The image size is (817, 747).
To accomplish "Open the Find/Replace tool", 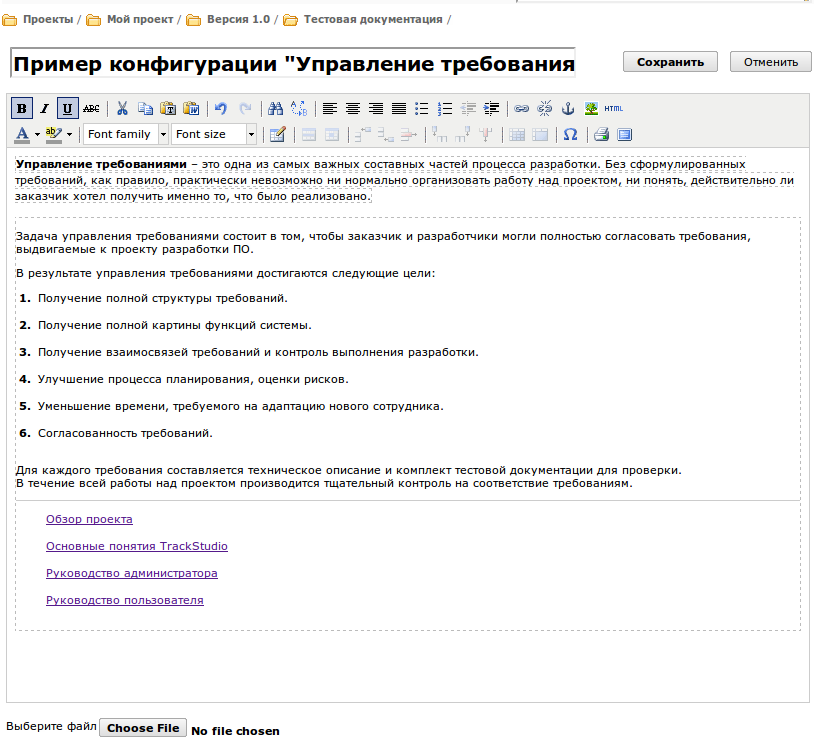I will point(299,108).
